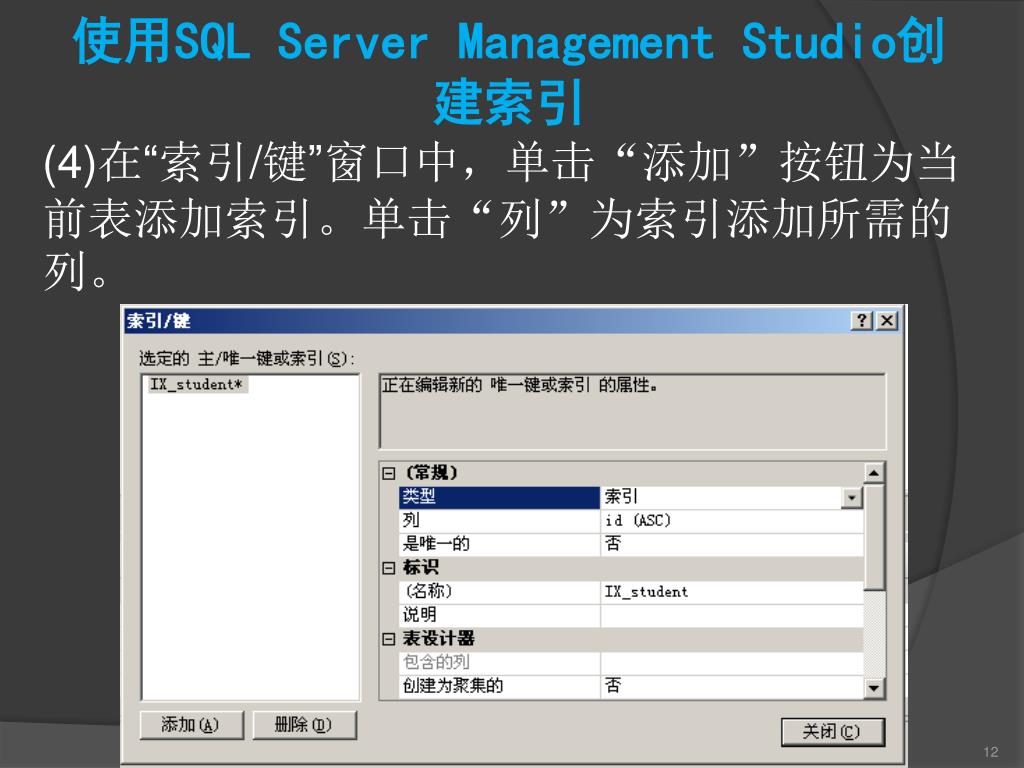
Task: Select the (名称) property row
Action: (x=499, y=592)
